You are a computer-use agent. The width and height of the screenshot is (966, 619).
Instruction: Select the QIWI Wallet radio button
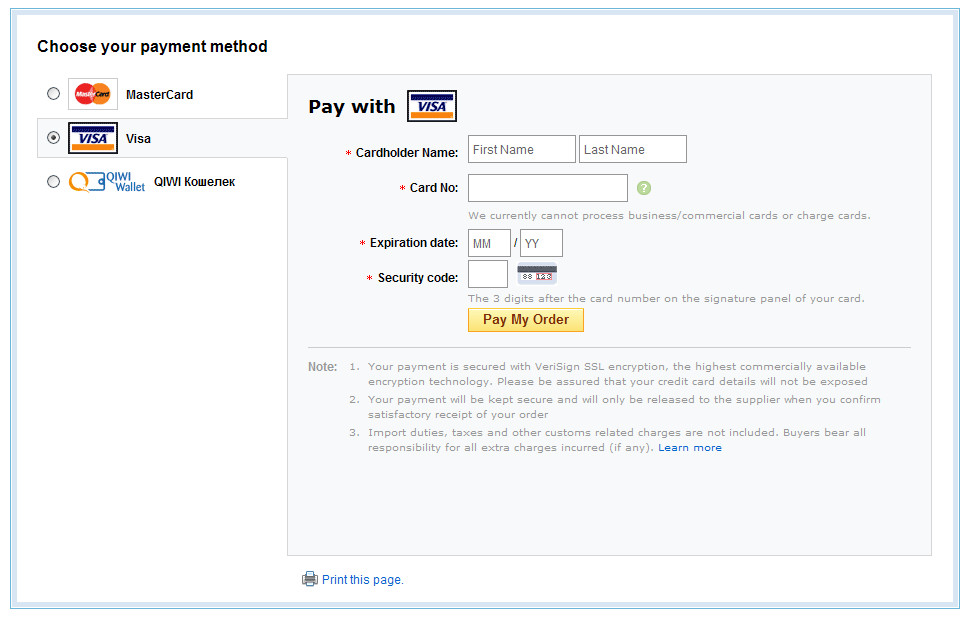click(x=53, y=182)
